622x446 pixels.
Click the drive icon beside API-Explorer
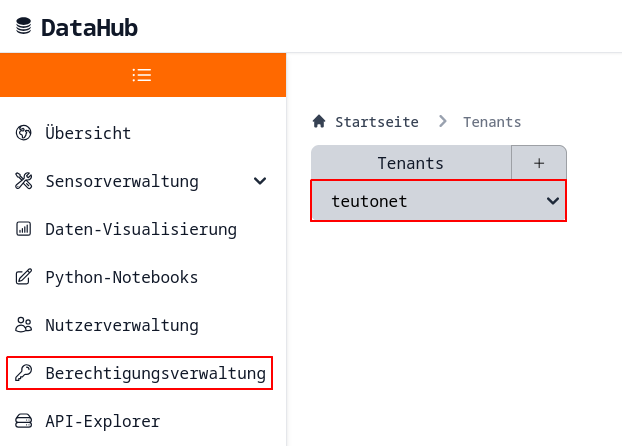pyautogui.click(x=24, y=421)
